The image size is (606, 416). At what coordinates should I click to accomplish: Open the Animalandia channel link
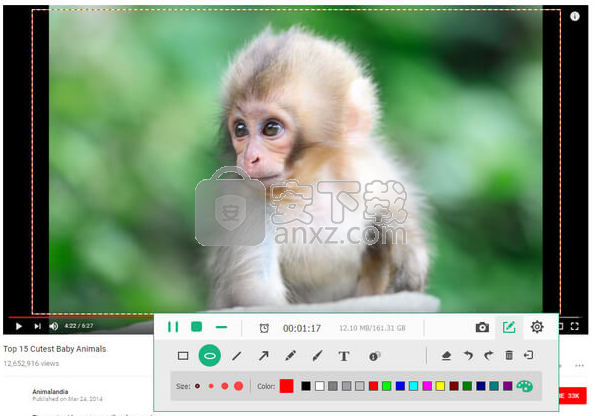[x=50, y=392]
